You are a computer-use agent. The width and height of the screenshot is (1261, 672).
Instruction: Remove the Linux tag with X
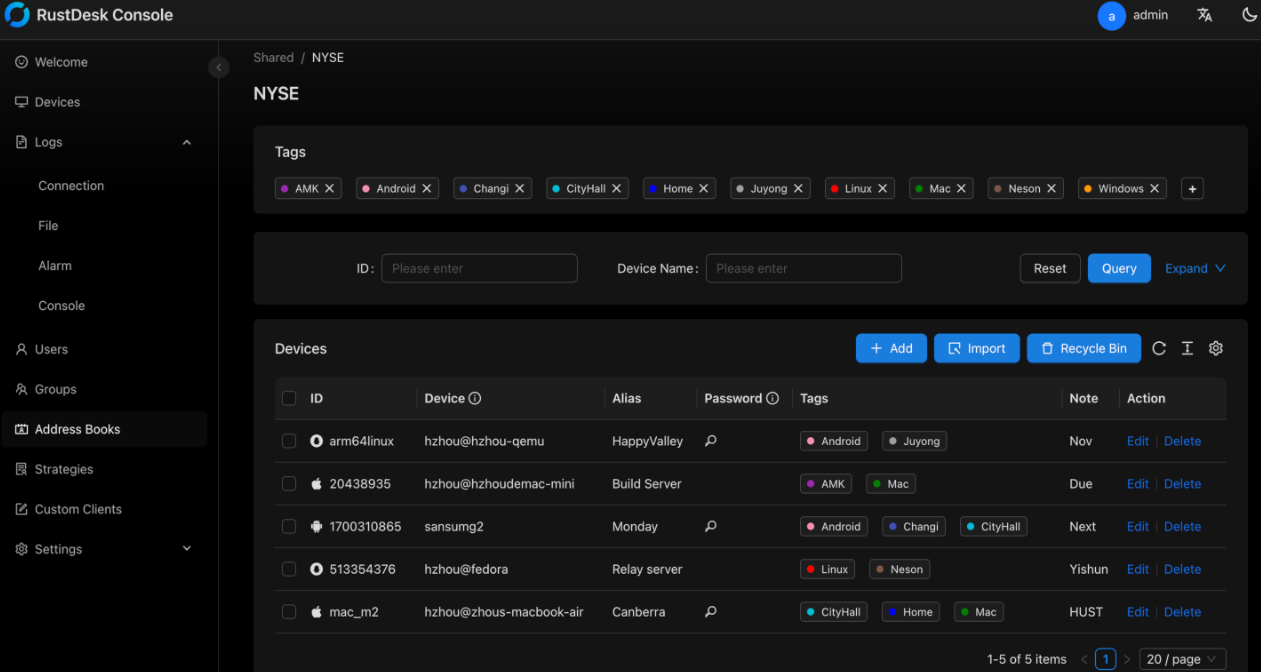tap(883, 188)
